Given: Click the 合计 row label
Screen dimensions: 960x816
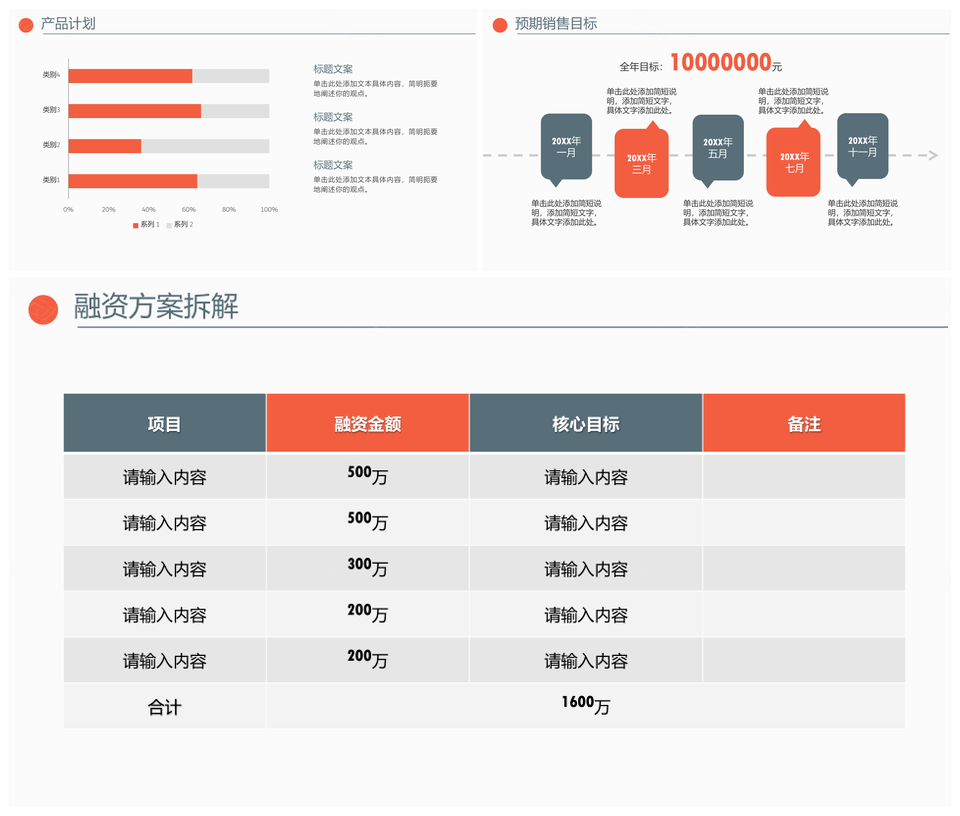Looking at the screenshot, I should [x=165, y=707].
